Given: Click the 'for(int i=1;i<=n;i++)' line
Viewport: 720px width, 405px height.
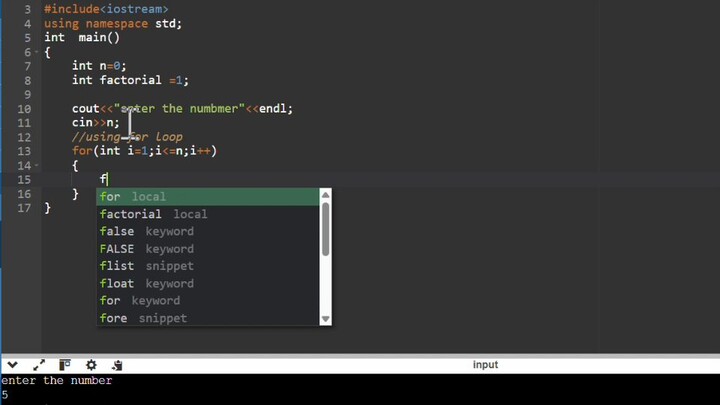Looking at the screenshot, I should tap(144, 151).
